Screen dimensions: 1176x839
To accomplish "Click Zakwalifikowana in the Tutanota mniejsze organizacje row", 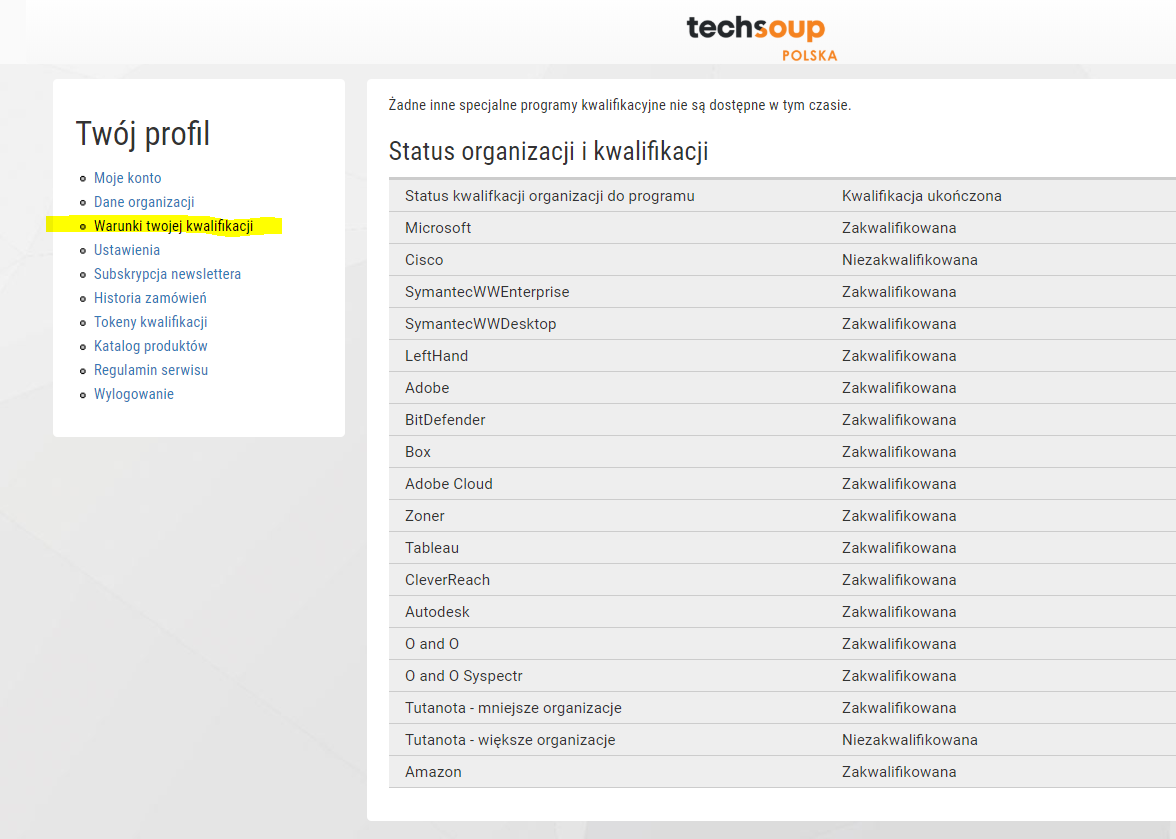I will tap(899, 708).
